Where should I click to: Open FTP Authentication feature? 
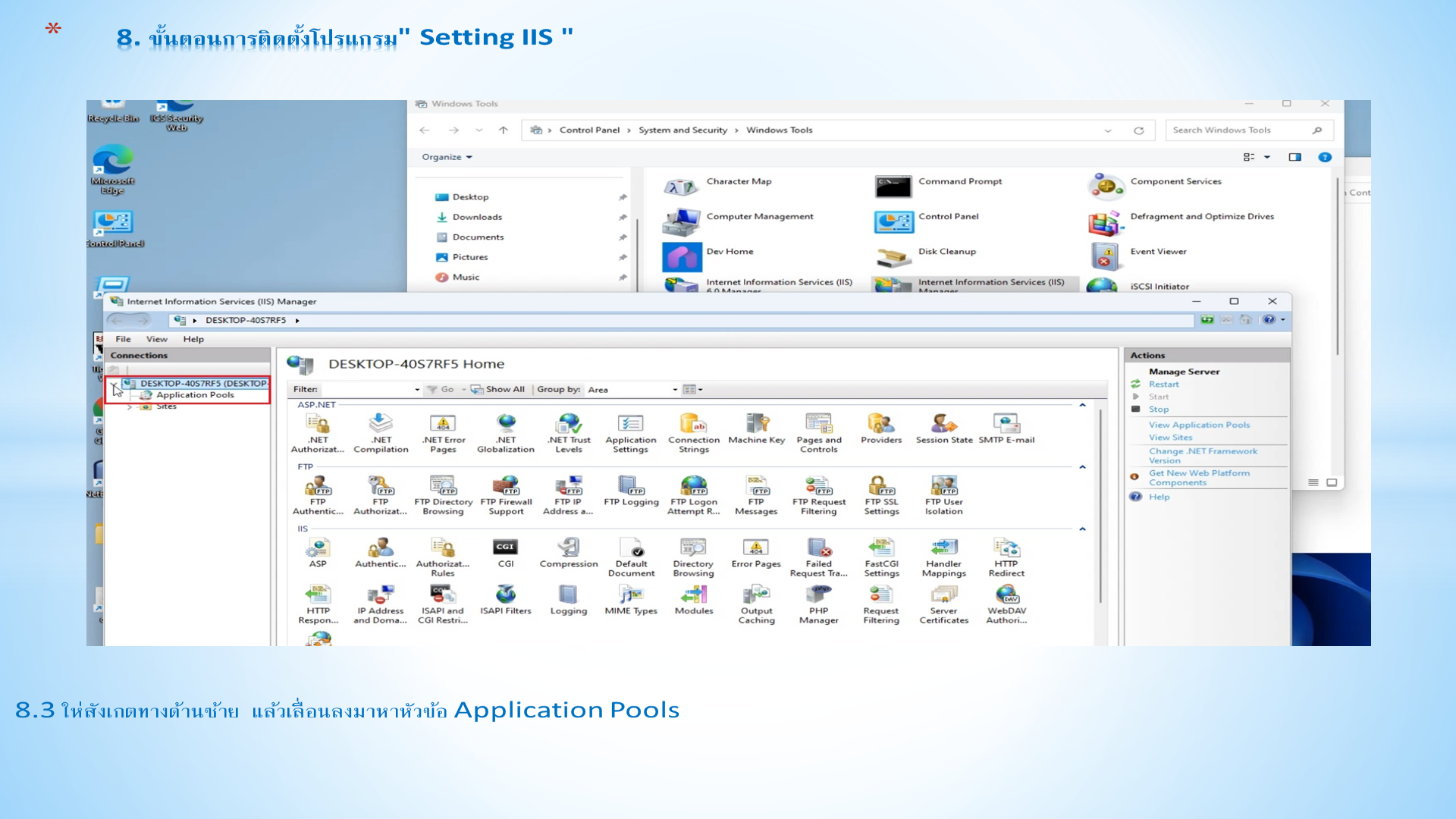pyautogui.click(x=318, y=495)
